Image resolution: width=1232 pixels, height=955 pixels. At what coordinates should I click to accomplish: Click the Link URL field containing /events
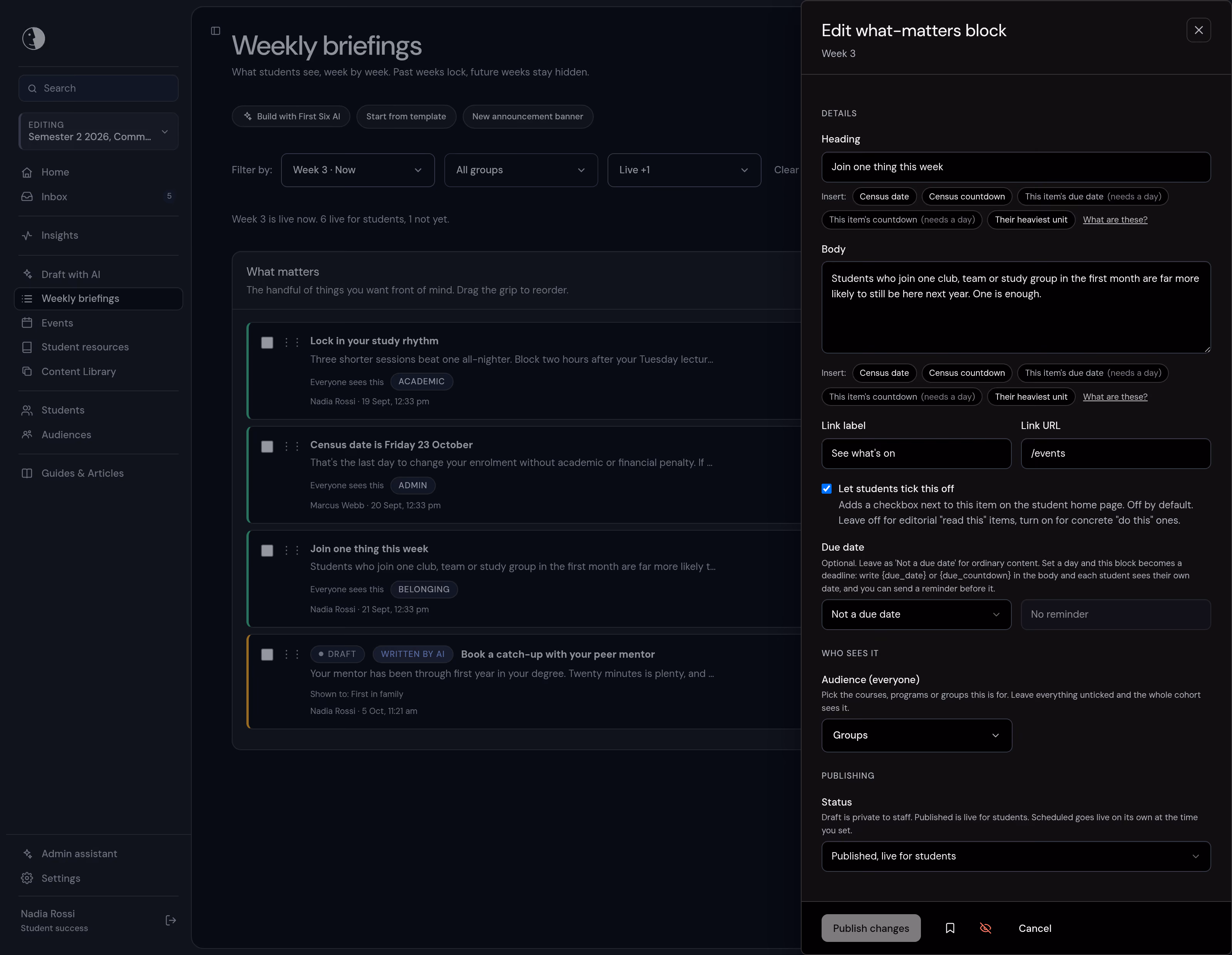click(x=1115, y=453)
